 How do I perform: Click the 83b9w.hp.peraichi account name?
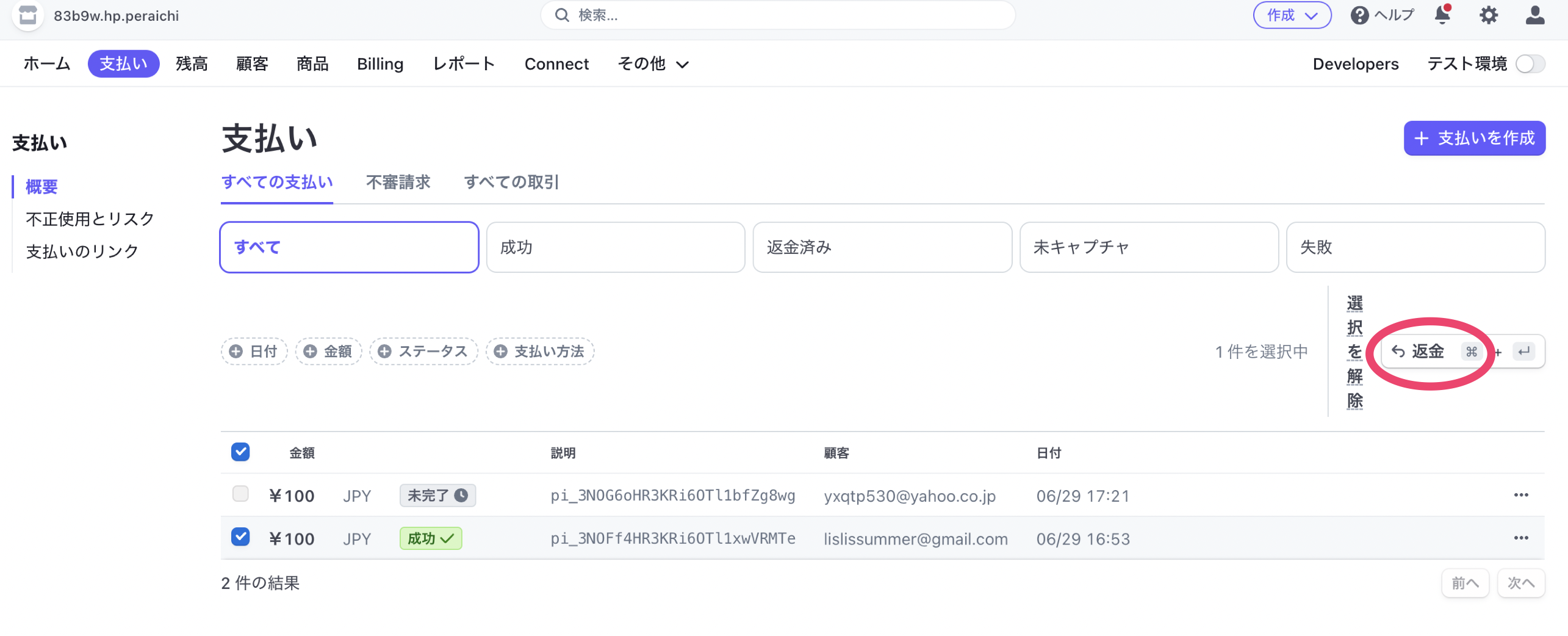tap(116, 16)
